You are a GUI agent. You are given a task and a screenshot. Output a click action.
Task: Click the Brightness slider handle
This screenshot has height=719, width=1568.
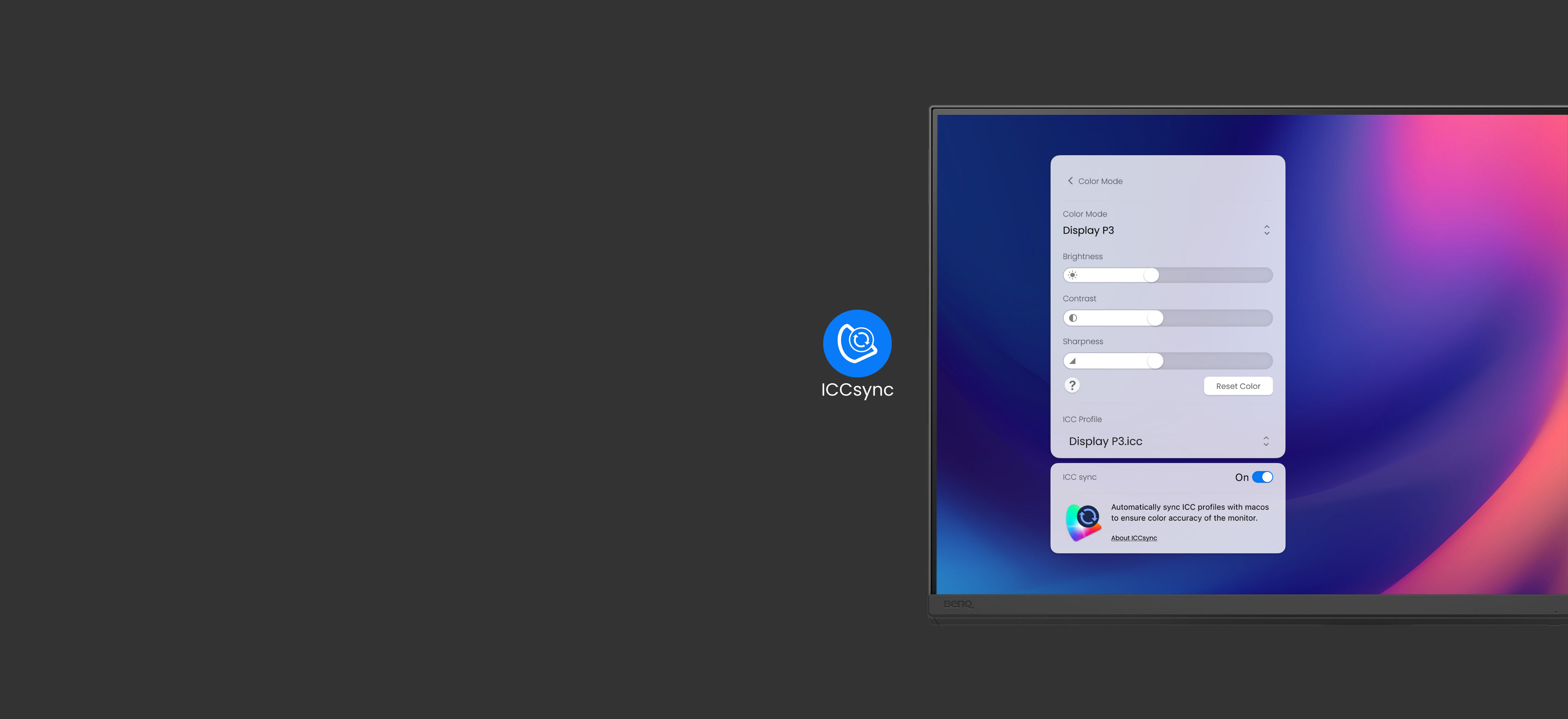pos(1150,275)
